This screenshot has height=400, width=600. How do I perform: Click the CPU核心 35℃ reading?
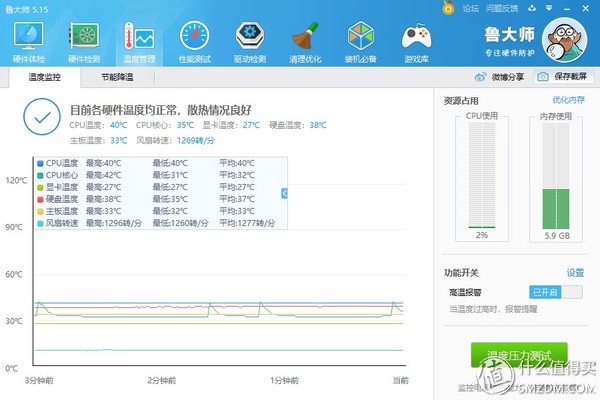click(185, 125)
